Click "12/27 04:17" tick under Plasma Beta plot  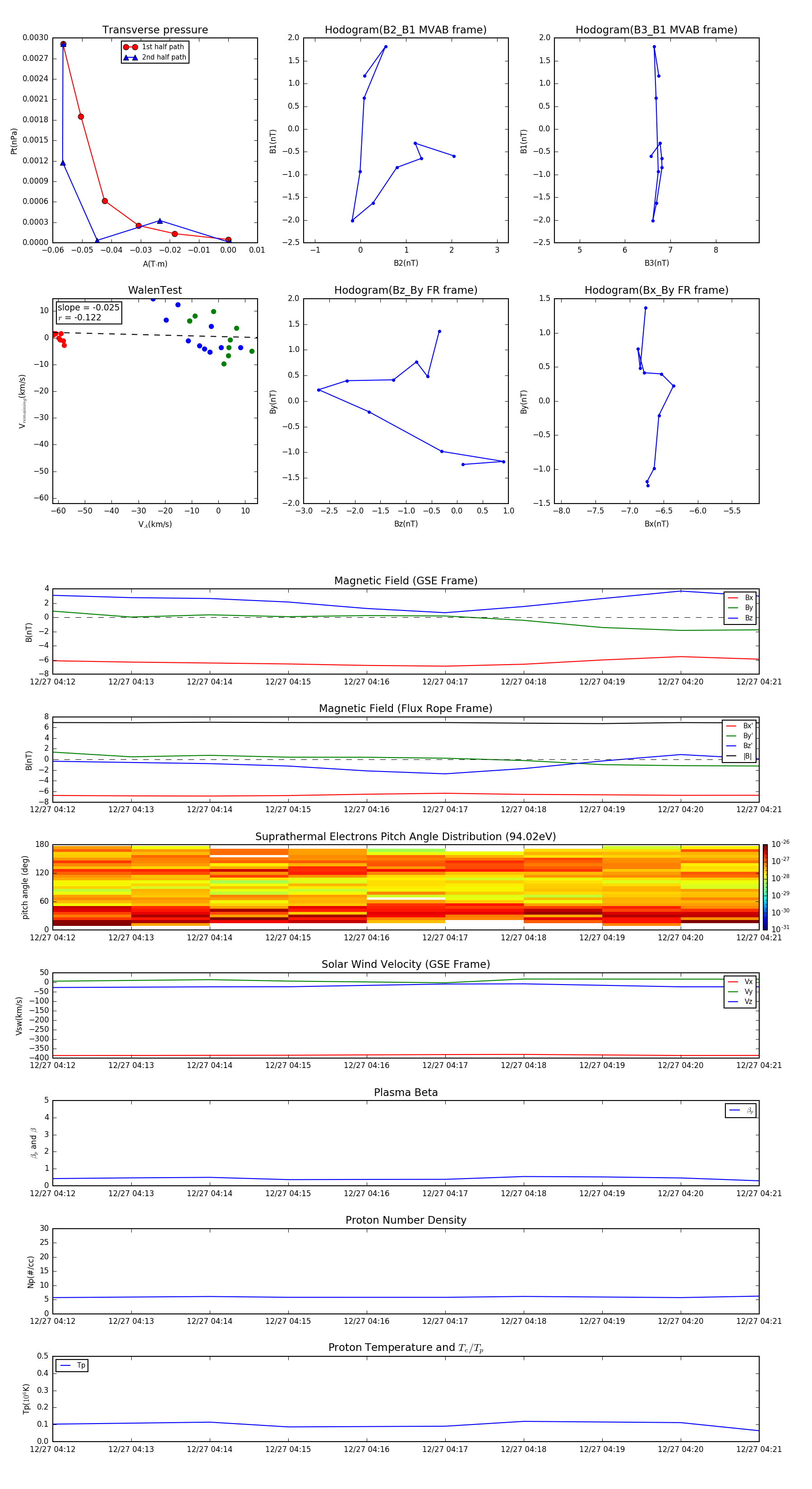[445, 1193]
